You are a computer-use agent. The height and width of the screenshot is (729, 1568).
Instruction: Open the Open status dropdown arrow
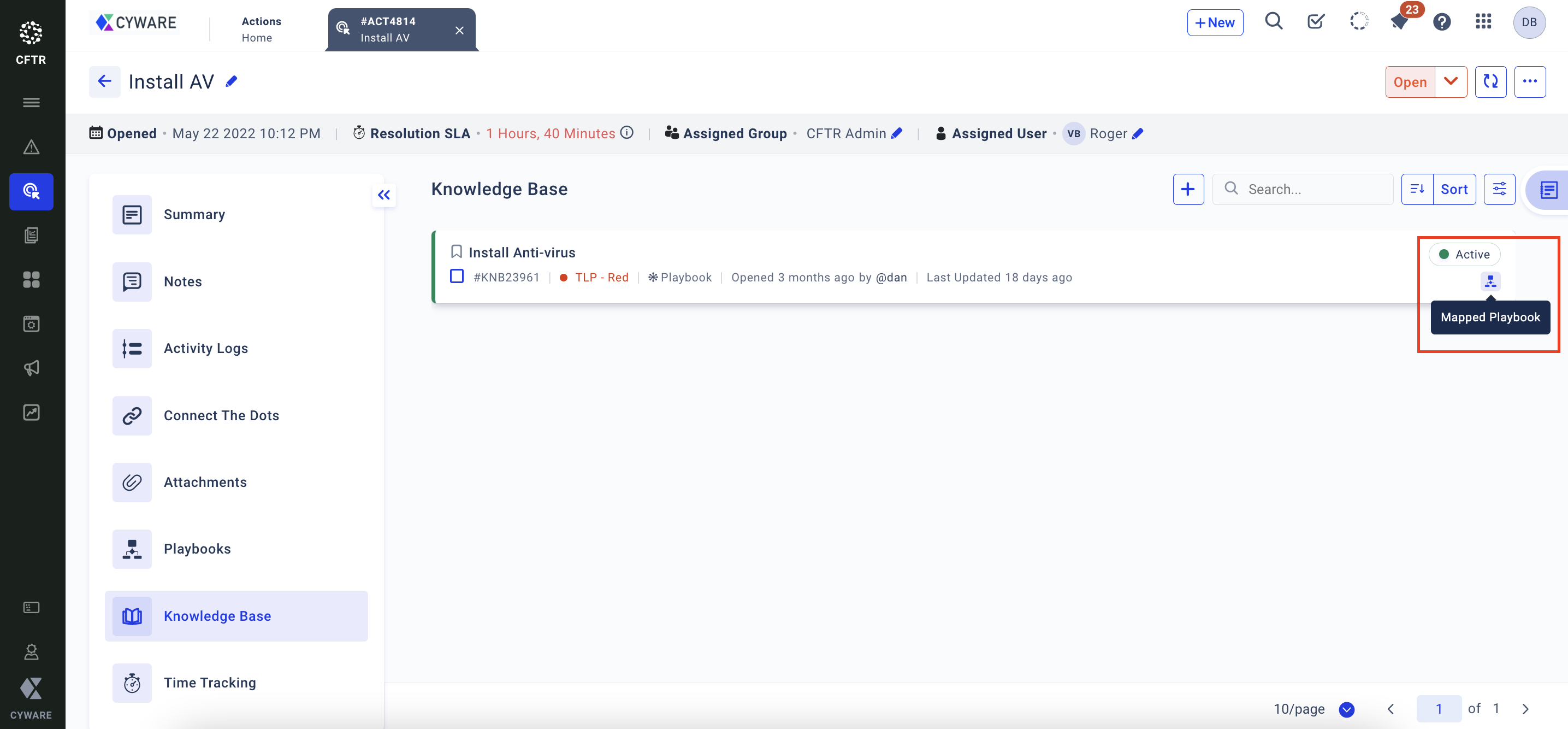coord(1451,81)
